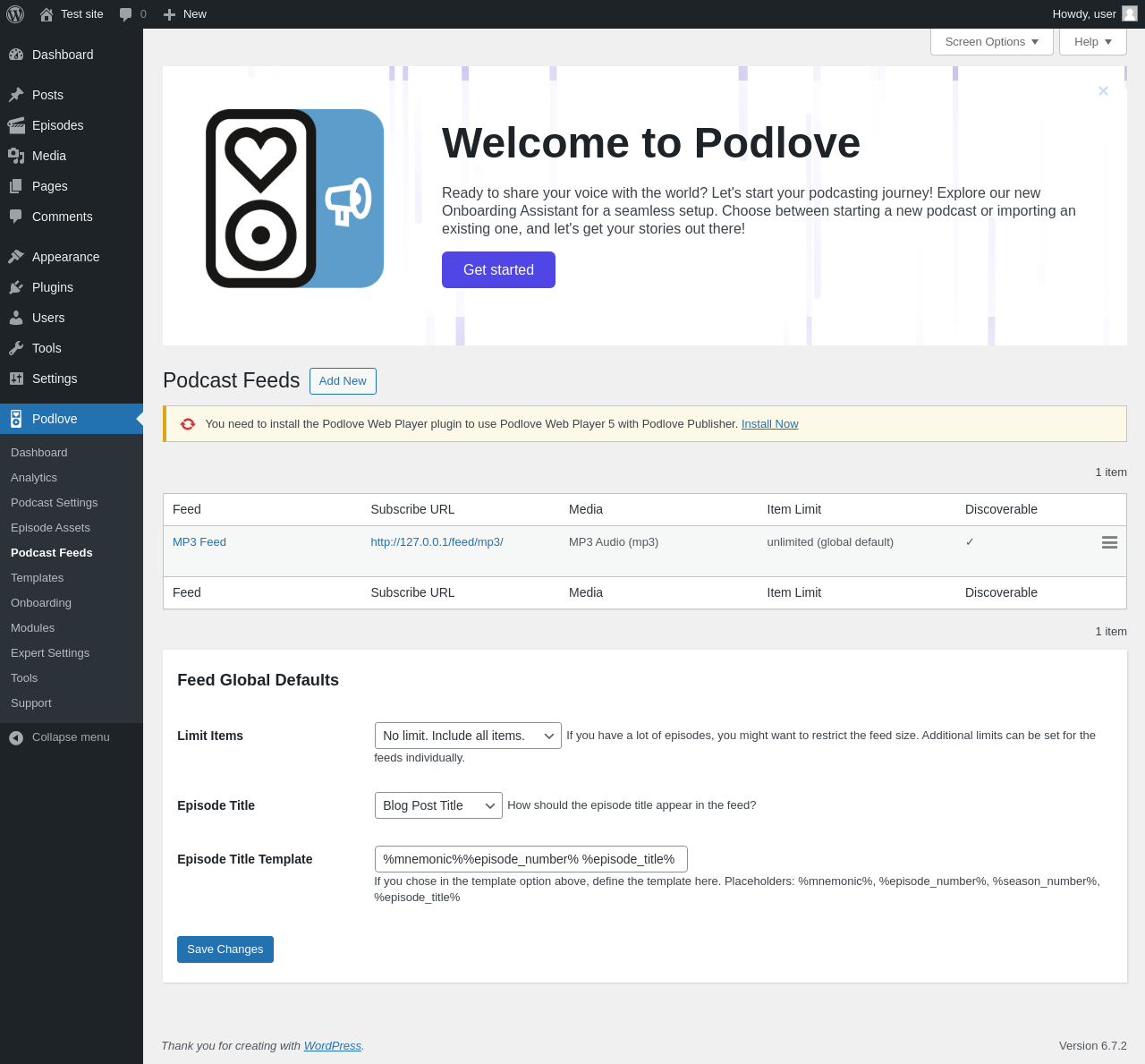The image size is (1145, 1064).
Task: Open the MP3 Feed link
Action: click(x=199, y=542)
